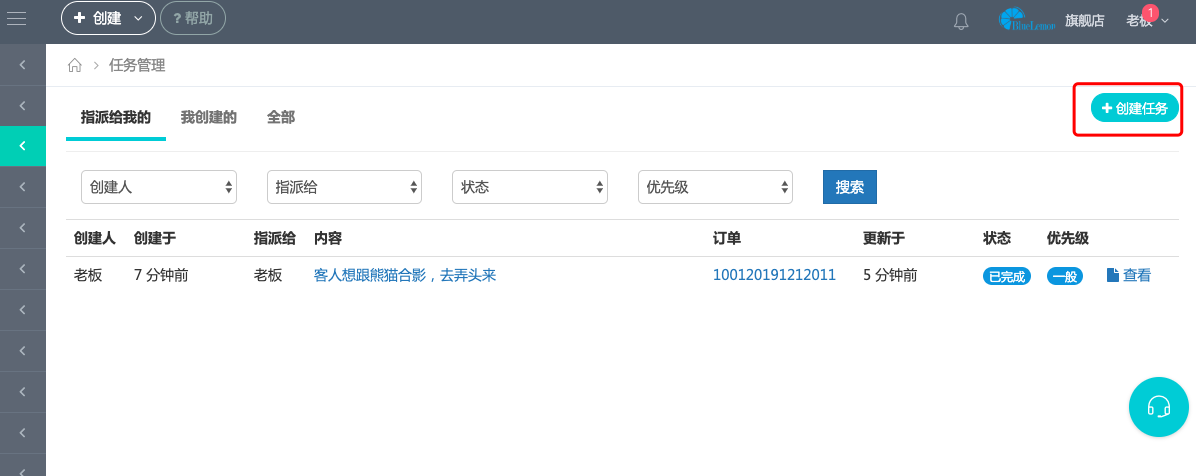Open the customer service headset chat
This screenshot has width=1196, height=476.
point(1158,407)
